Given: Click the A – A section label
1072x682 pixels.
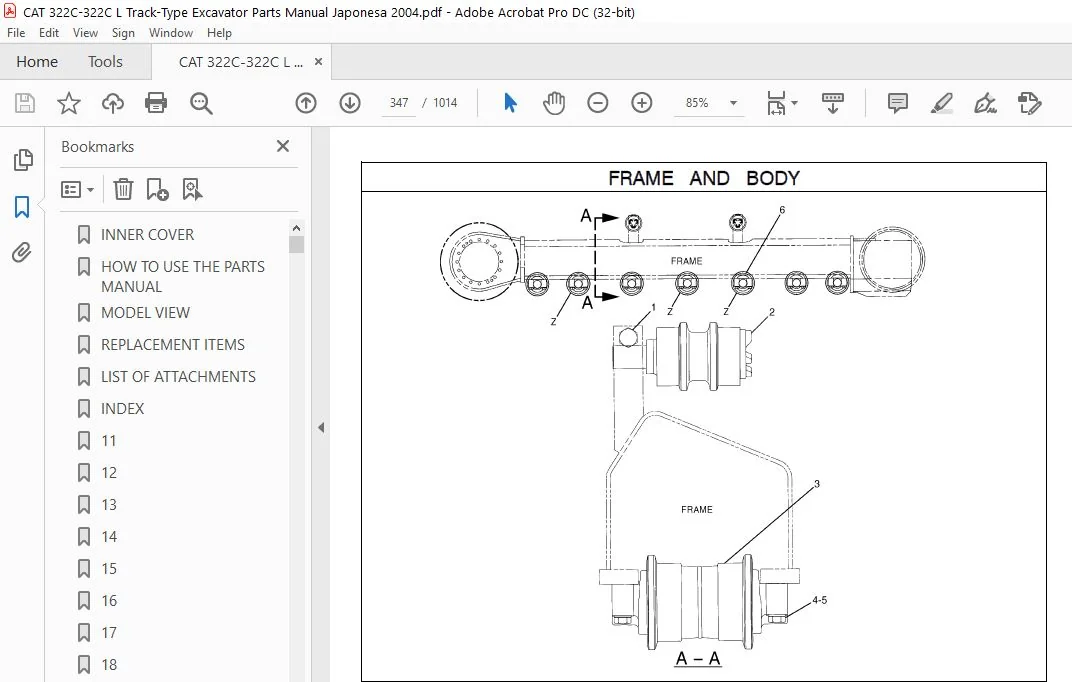Looking at the screenshot, I should point(697,659).
